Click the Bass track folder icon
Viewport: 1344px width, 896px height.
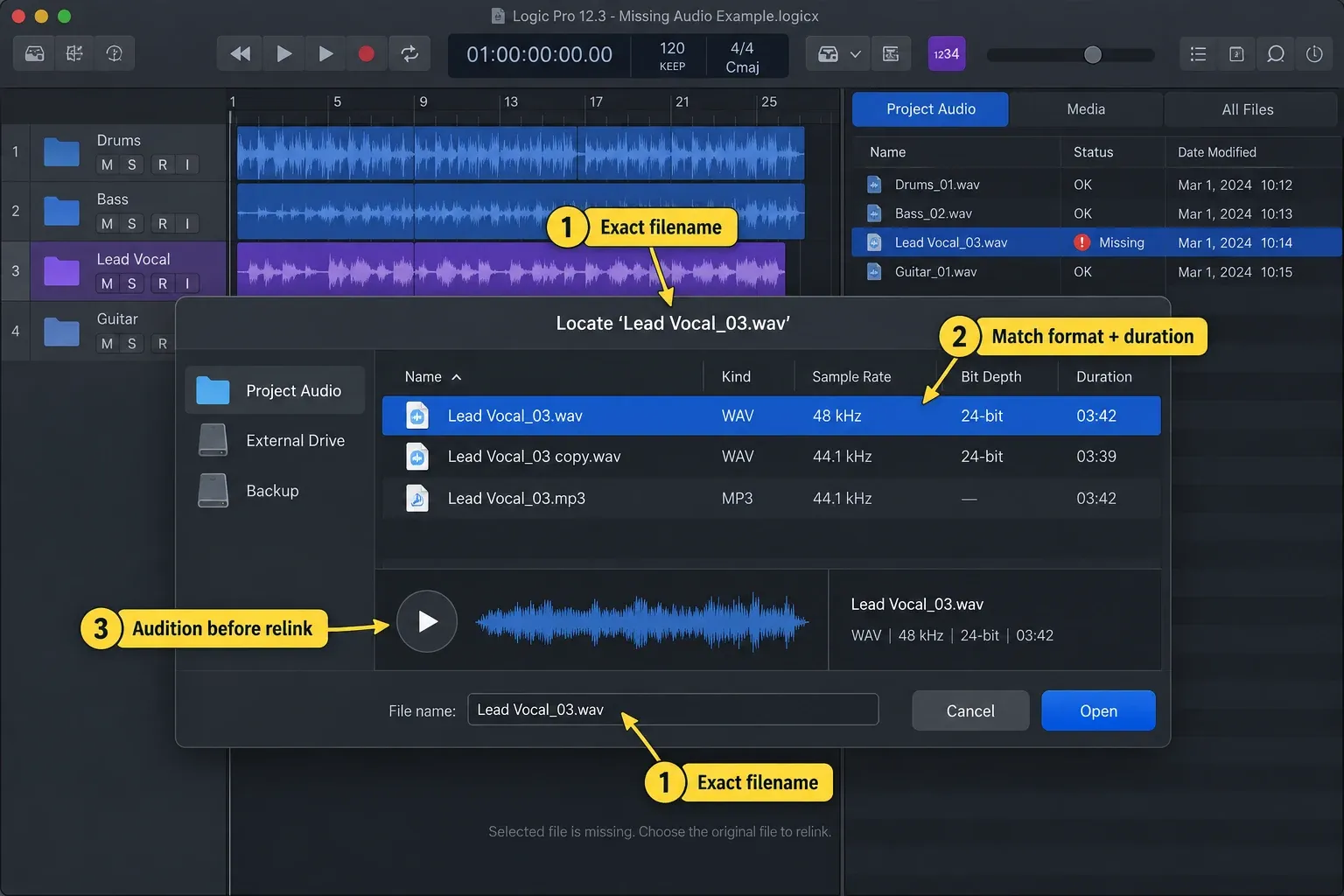[x=61, y=211]
